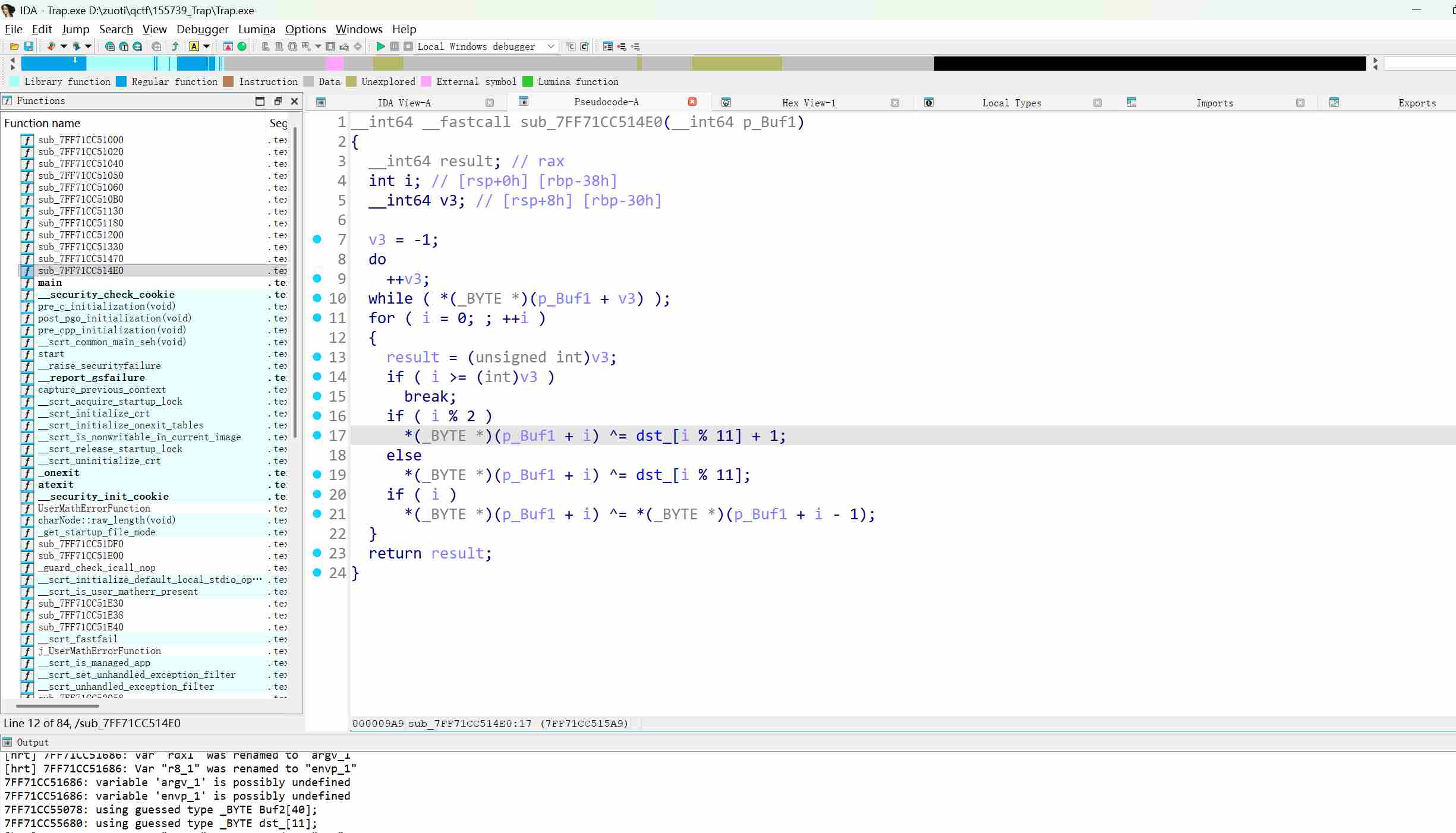1456x833 pixels.
Task: Open the Debugger menu
Action: 202,29
